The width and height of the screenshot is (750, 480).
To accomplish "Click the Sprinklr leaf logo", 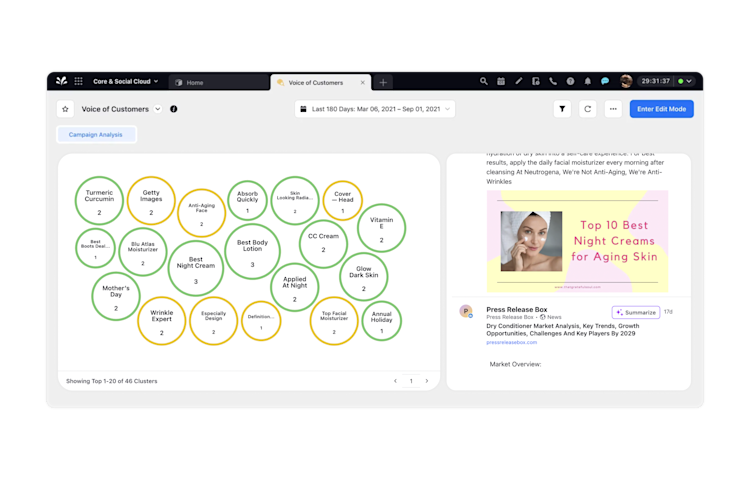I will tap(61, 81).
